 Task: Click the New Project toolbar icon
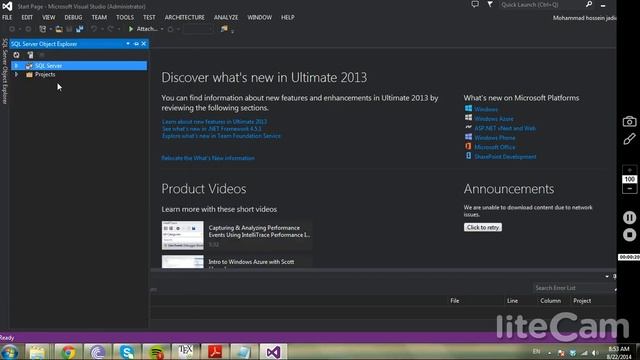pyautogui.click(x=42, y=29)
